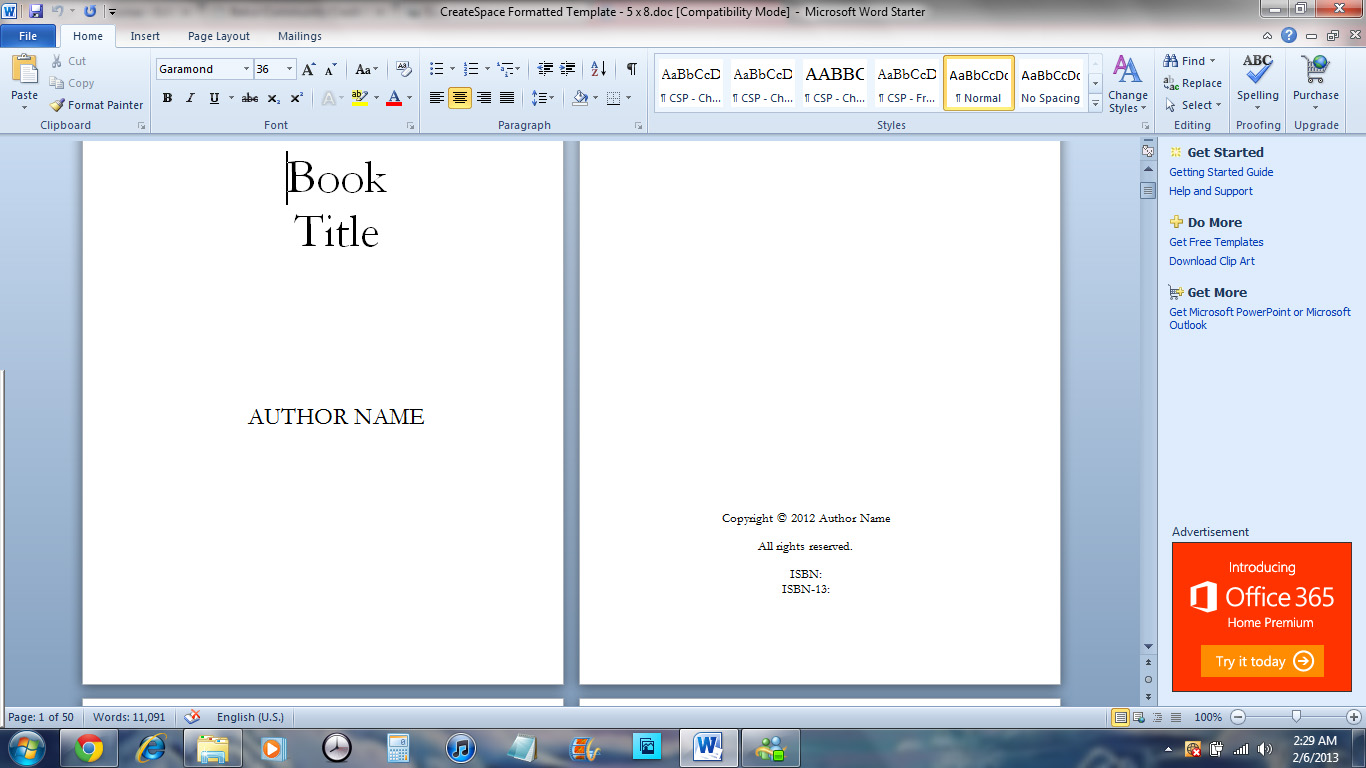The image size is (1366, 768).
Task: Grow the font size
Action: click(x=308, y=69)
